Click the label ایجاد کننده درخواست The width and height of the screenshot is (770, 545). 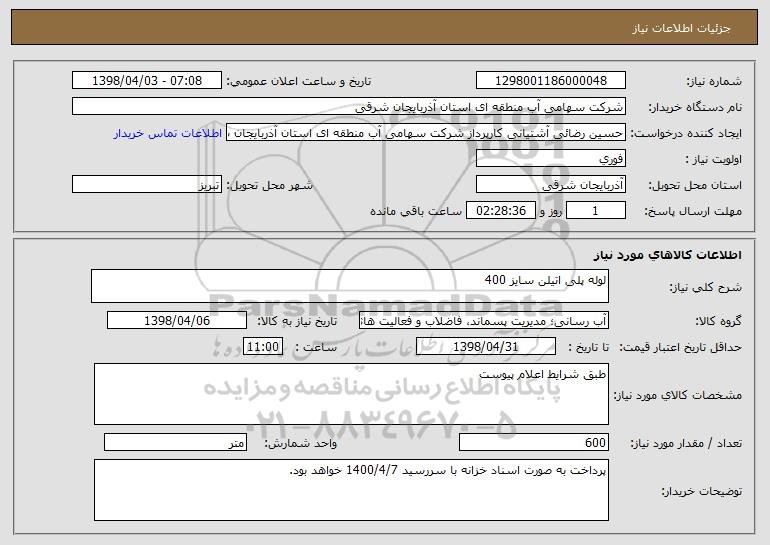(x=686, y=133)
